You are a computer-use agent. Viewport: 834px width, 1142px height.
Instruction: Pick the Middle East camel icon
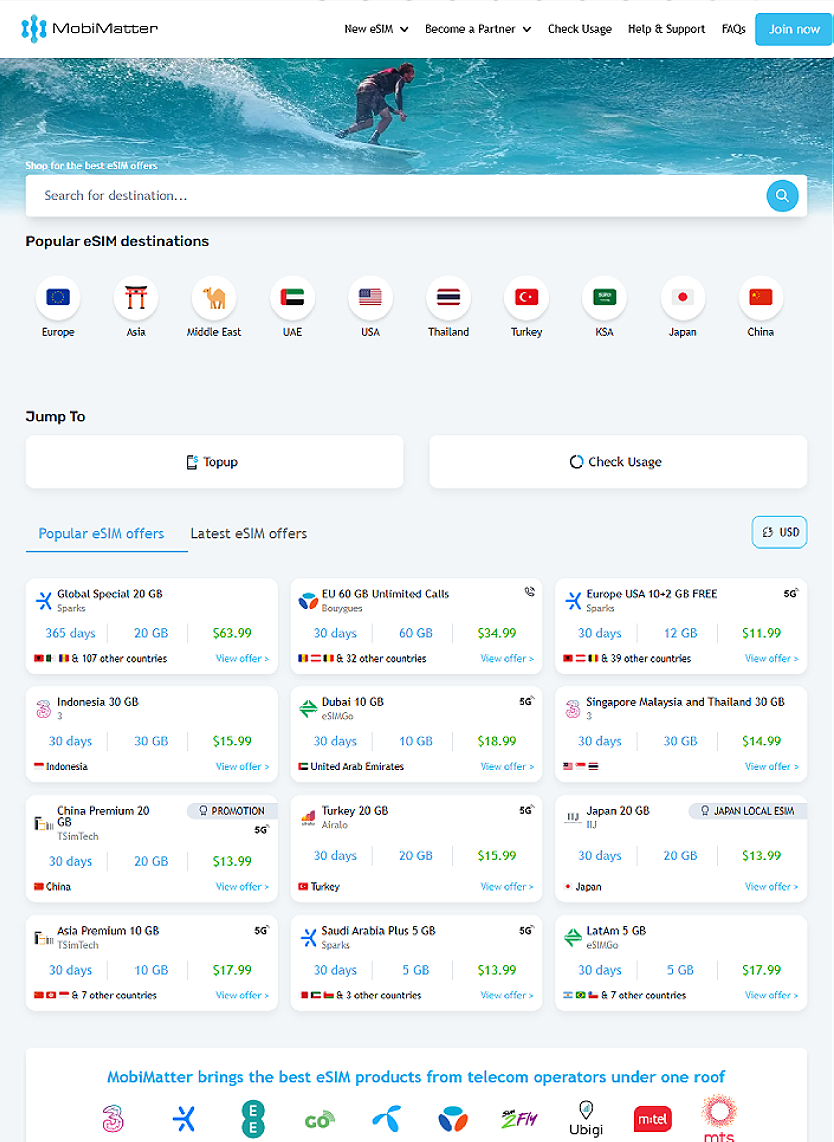pyautogui.click(x=214, y=297)
